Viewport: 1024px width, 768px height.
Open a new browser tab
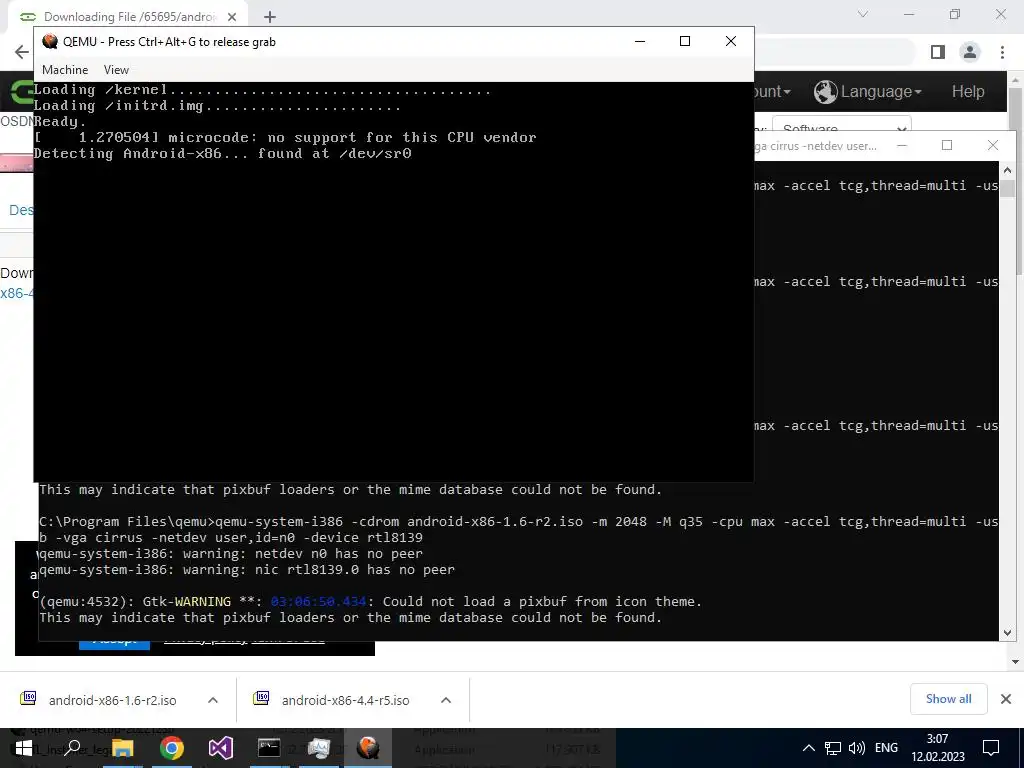tap(270, 17)
